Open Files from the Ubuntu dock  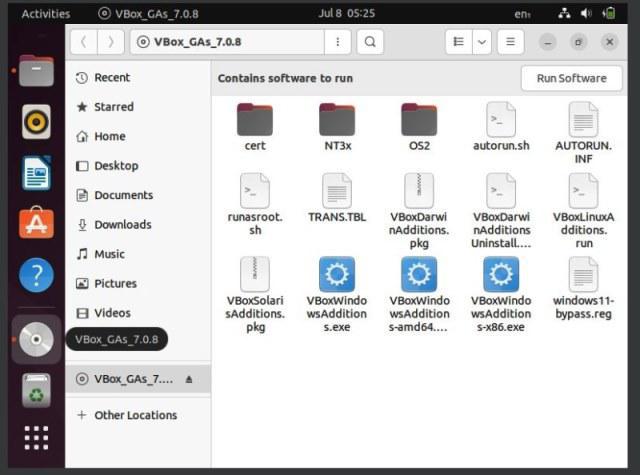coord(36,71)
